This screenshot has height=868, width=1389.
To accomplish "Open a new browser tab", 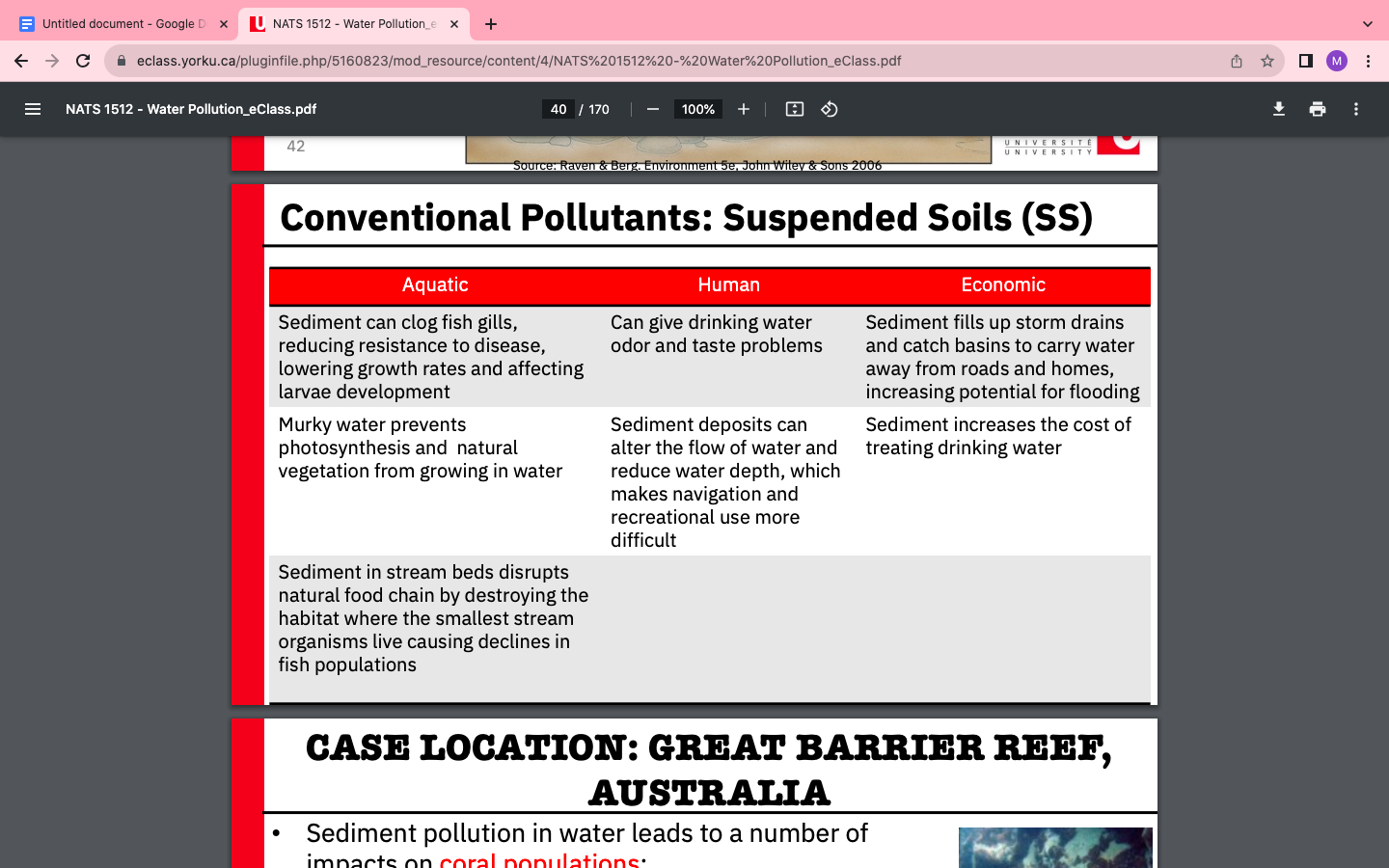I will (x=491, y=24).
